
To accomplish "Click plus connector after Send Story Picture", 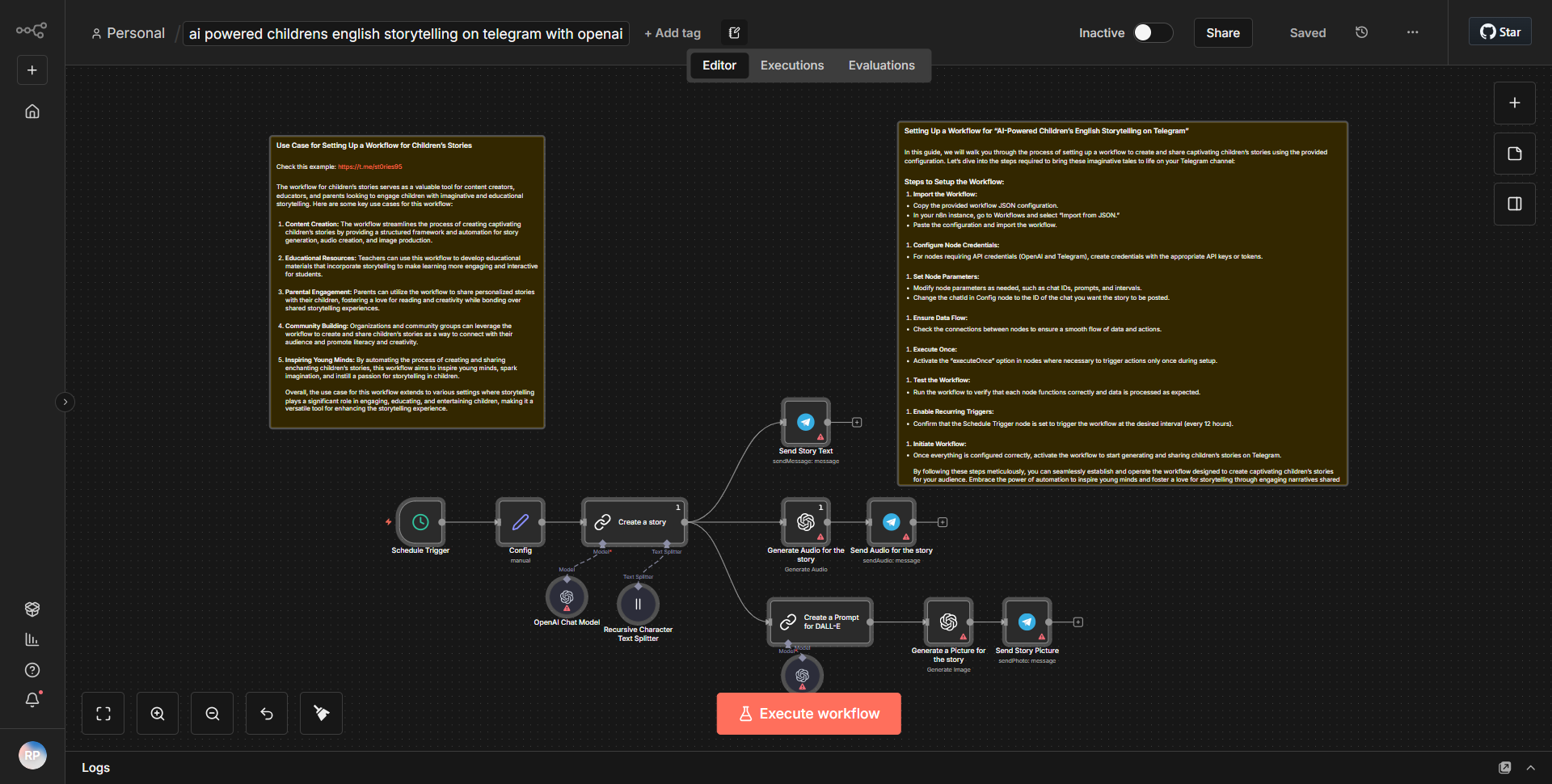I will 1078,622.
